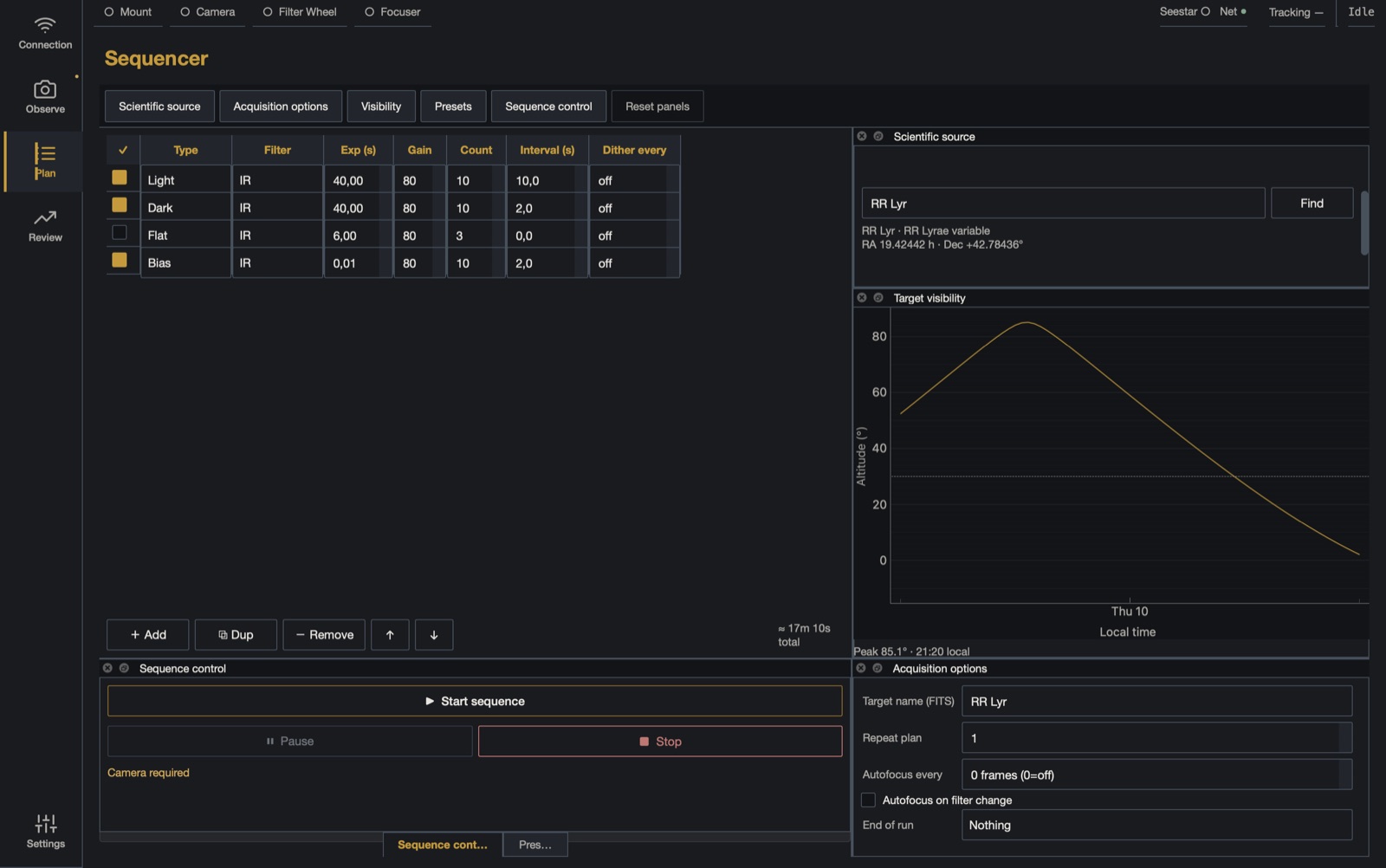Open the Observe camera page
The image size is (1386, 868).
tap(45, 97)
